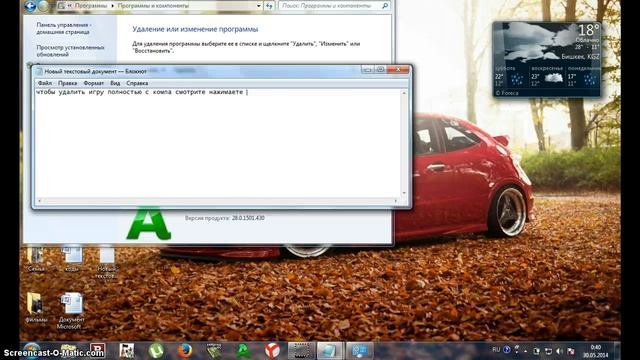
Task: Click the 18° temperature on the weather gadget
Action: (x=588, y=30)
